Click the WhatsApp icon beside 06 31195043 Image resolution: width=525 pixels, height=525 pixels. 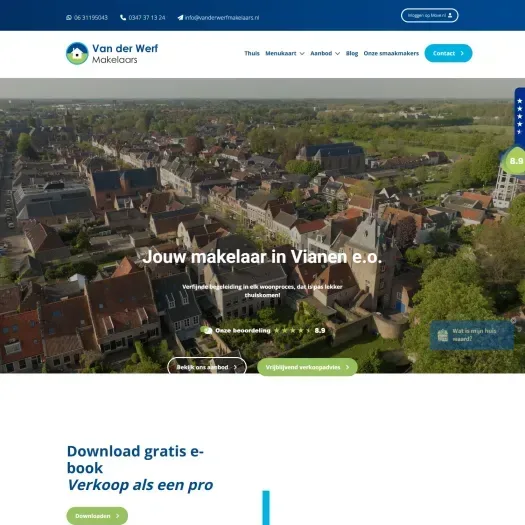(69, 17)
